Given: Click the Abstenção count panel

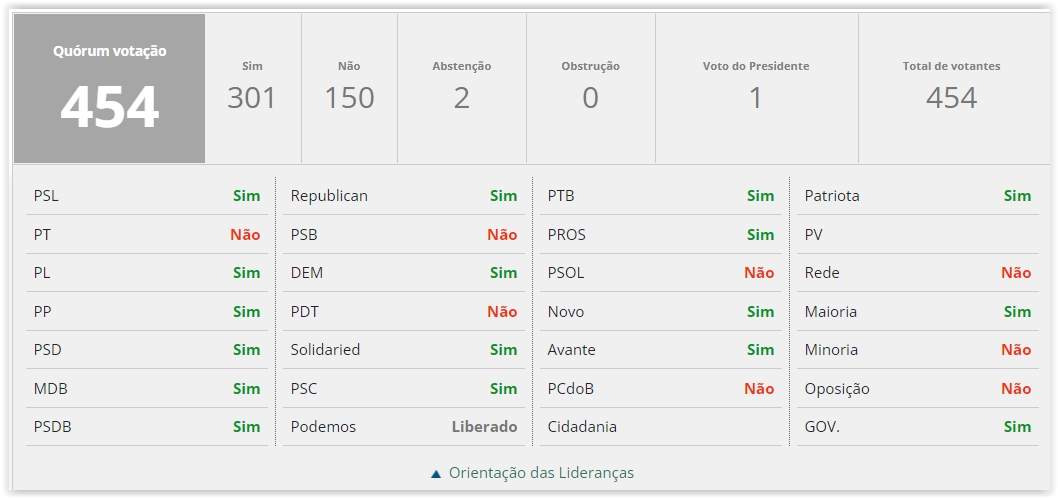Looking at the screenshot, I should pos(461,89).
